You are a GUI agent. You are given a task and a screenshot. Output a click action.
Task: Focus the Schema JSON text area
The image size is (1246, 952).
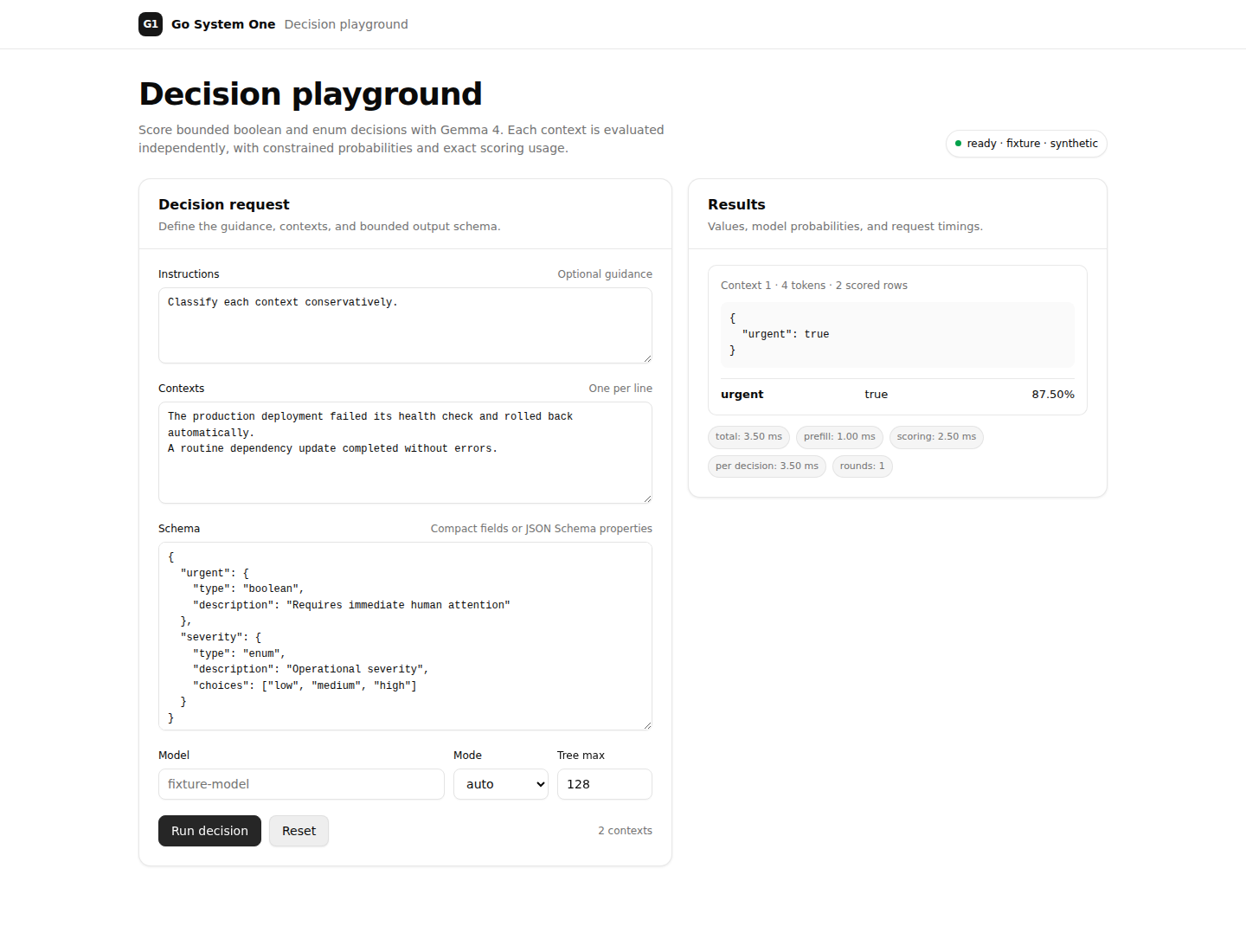click(405, 636)
